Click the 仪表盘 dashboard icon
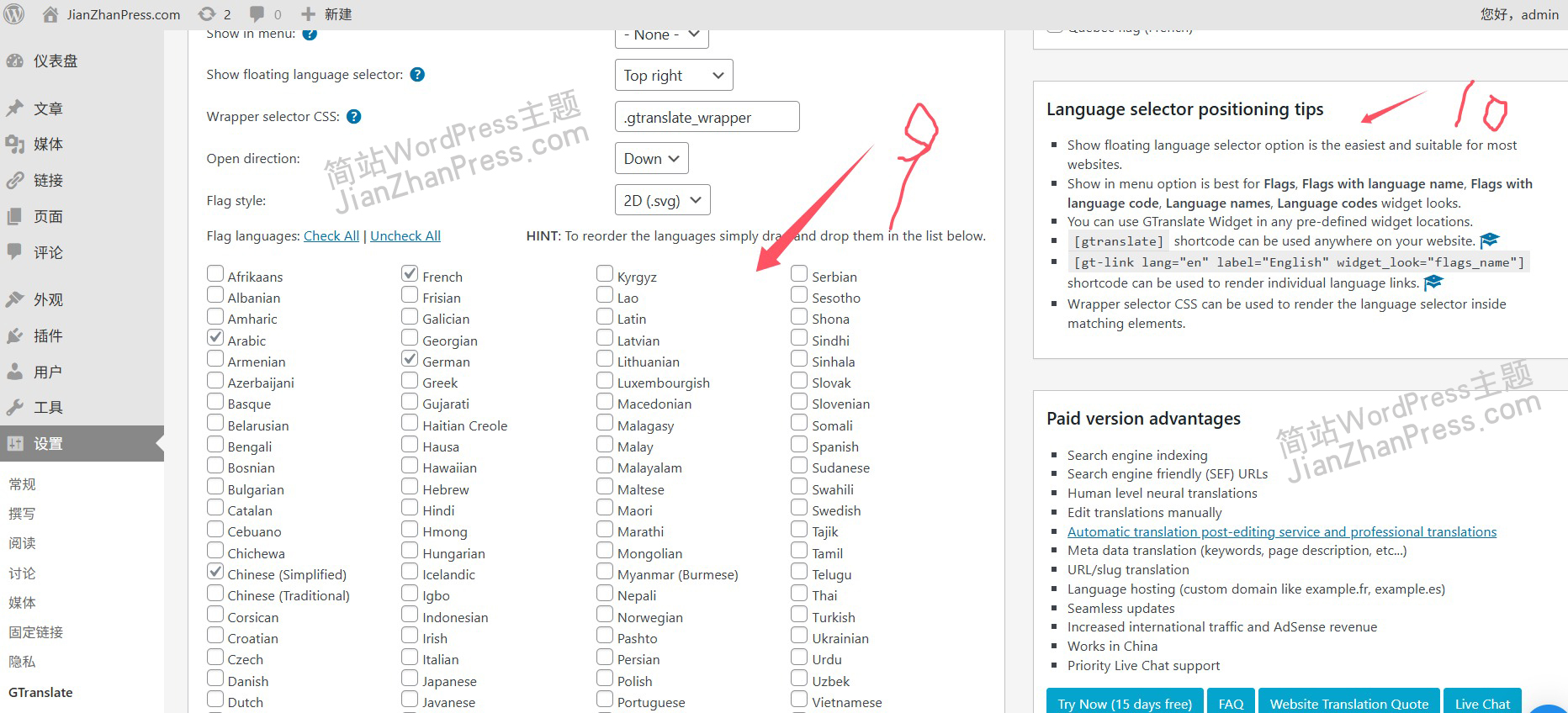 click(x=14, y=61)
